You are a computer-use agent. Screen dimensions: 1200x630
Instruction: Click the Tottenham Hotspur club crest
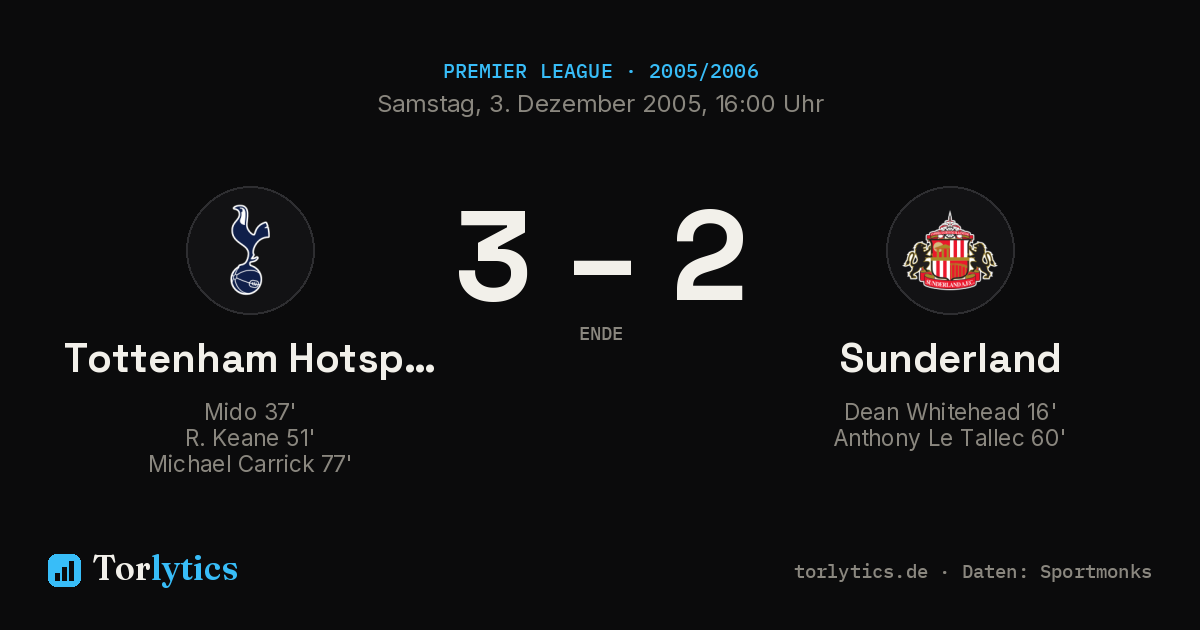250,251
